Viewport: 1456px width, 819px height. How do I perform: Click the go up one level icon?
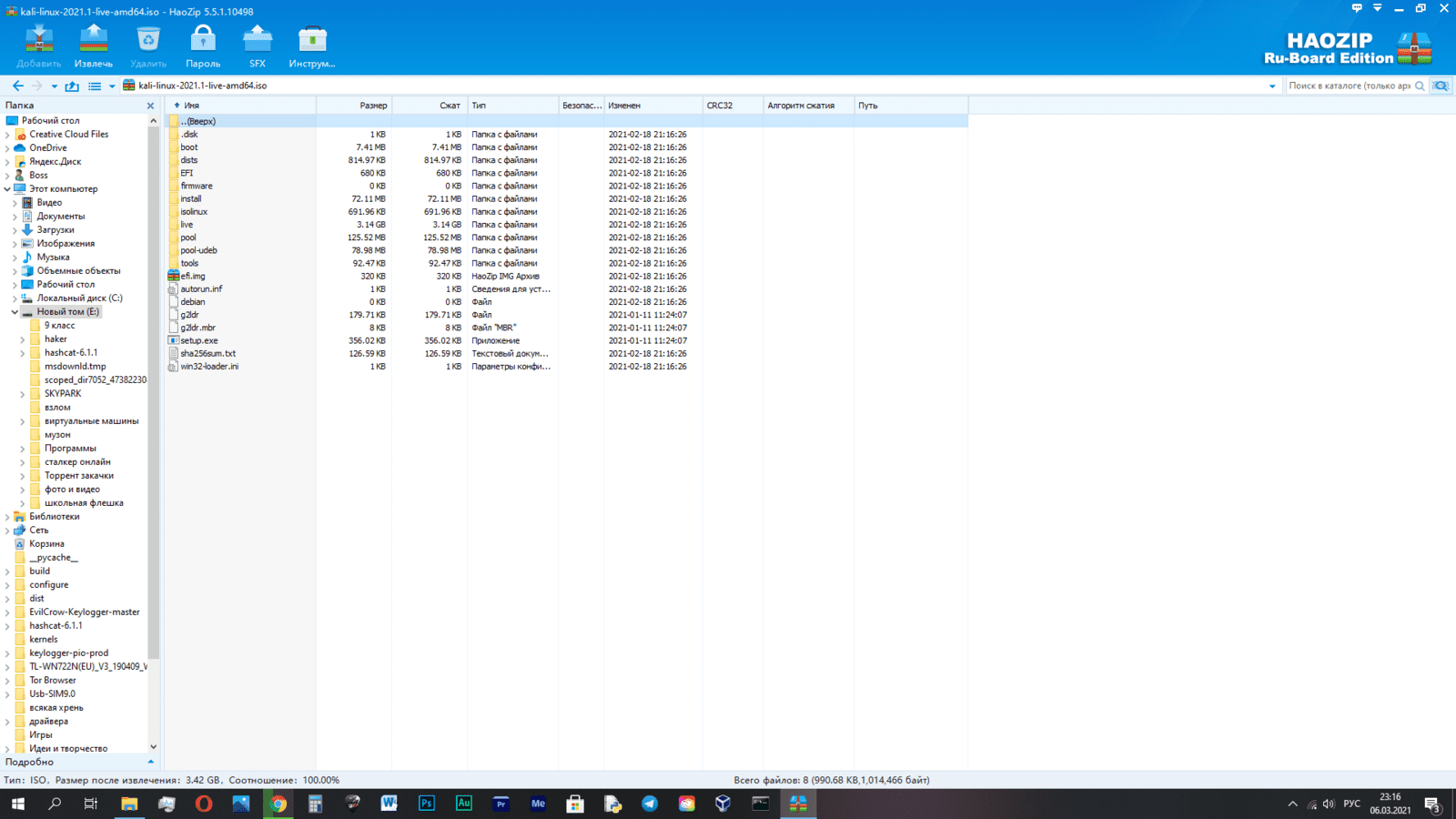click(72, 86)
